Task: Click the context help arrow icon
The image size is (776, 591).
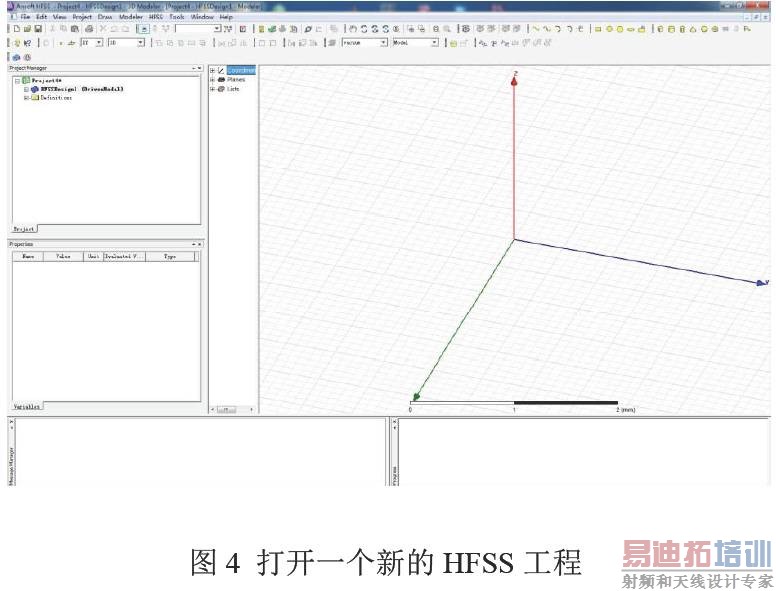Action: [28, 43]
